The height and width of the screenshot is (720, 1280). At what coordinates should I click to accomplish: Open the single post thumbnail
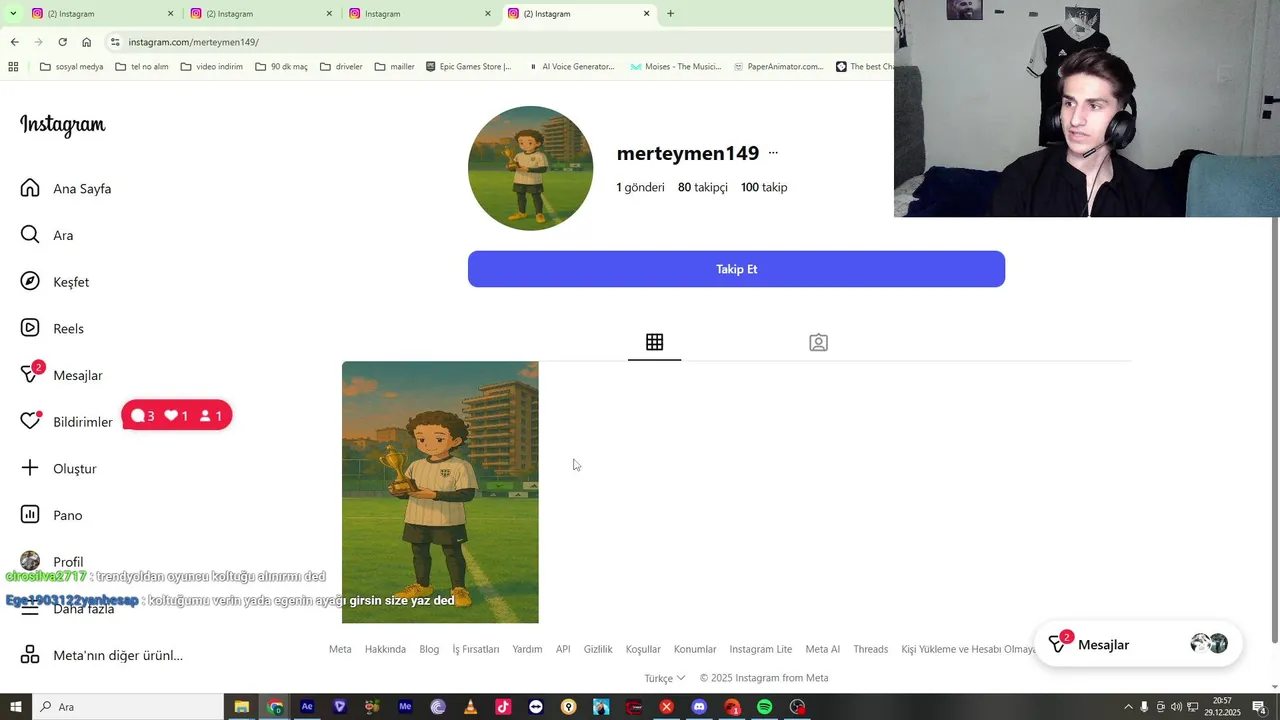pos(440,492)
